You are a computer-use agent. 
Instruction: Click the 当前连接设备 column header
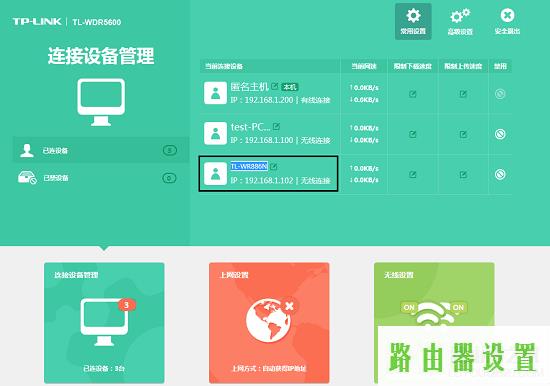tap(224, 66)
